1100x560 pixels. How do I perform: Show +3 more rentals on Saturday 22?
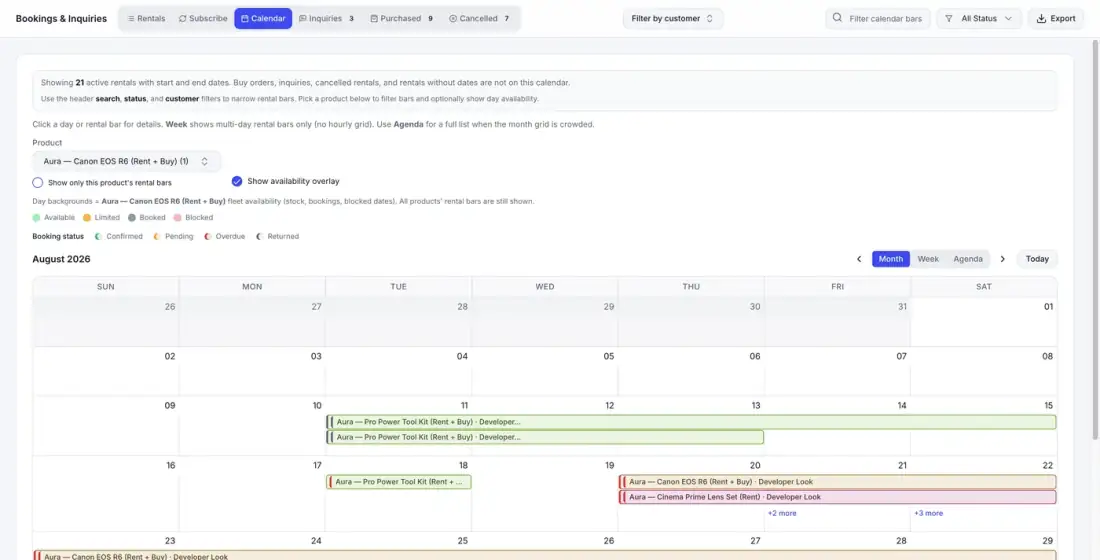pos(928,513)
